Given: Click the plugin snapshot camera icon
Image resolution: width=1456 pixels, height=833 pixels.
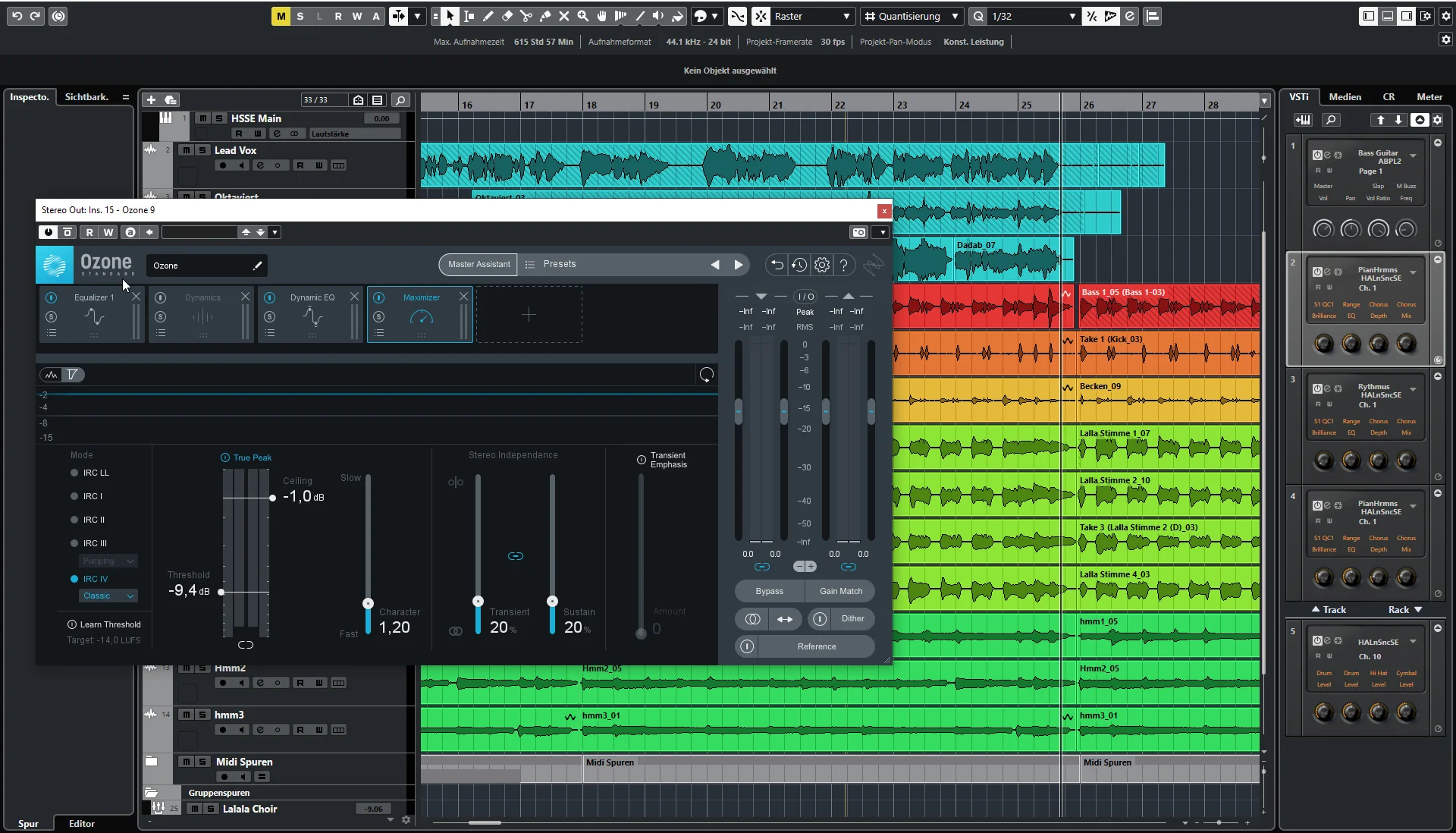Looking at the screenshot, I should point(858,232).
